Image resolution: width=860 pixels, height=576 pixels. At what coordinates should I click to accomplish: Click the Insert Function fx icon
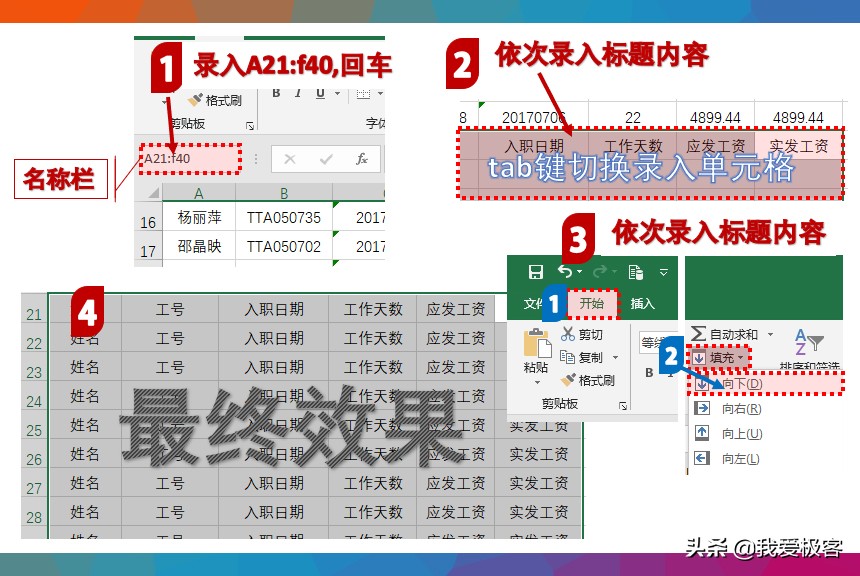[x=361, y=160]
